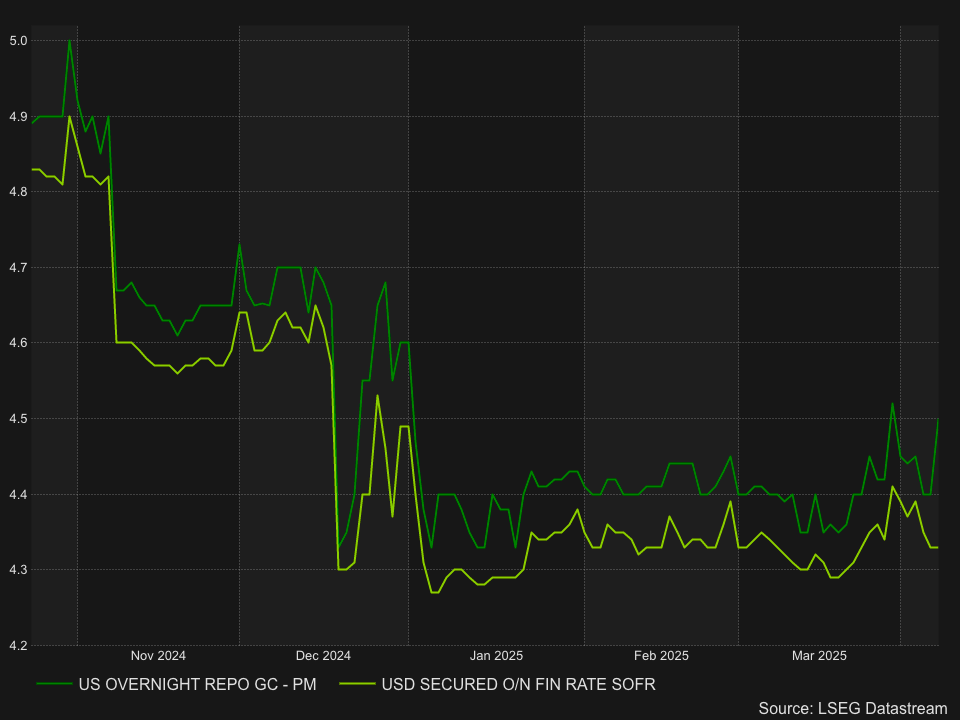Select the Nov 2024 x-axis label
This screenshot has width=960, height=720.
pyautogui.click(x=158, y=656)
